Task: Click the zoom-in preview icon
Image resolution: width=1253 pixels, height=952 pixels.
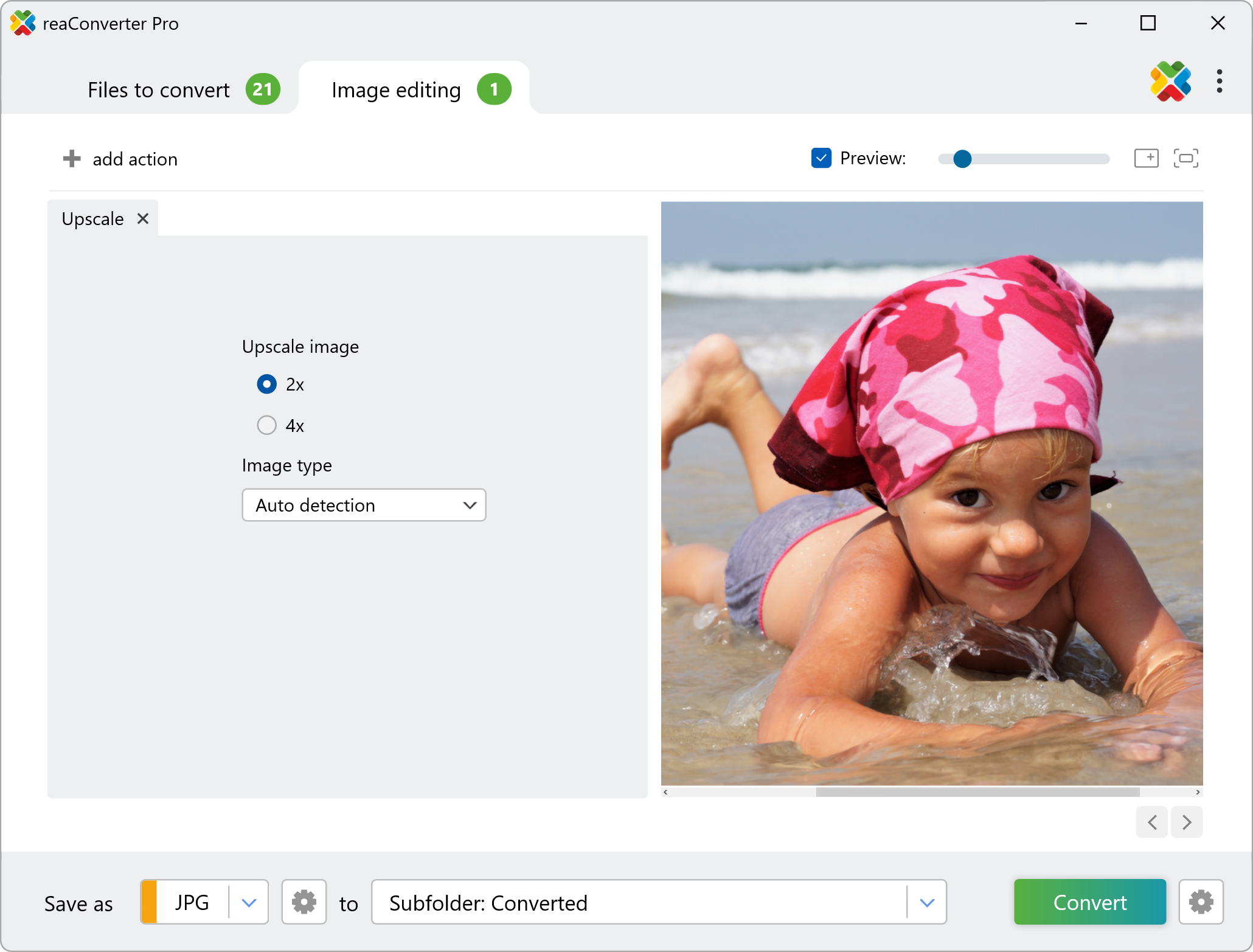Action: (x=1146, y=158)
